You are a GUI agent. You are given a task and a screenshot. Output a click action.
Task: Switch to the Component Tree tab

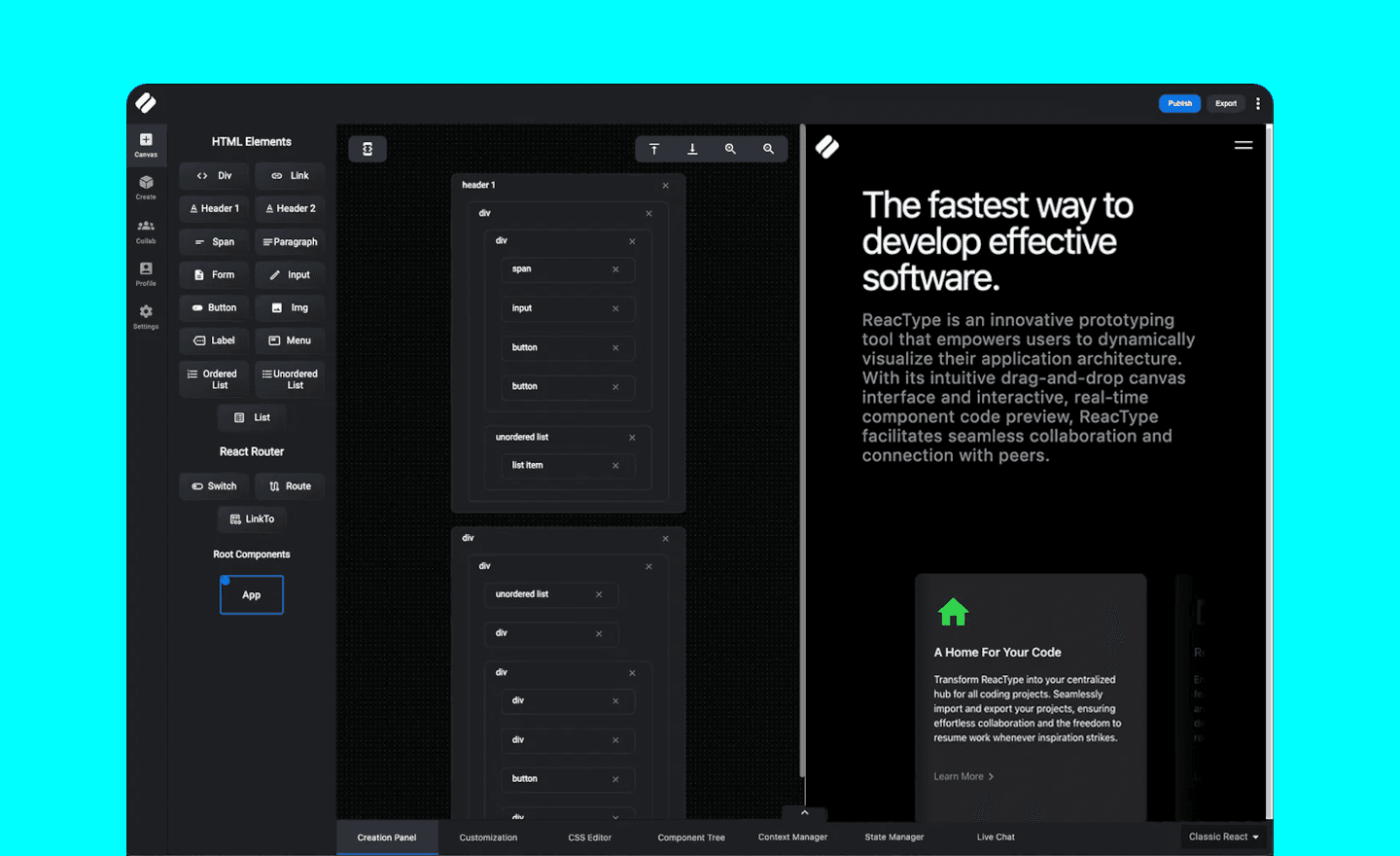coord(690,838)
